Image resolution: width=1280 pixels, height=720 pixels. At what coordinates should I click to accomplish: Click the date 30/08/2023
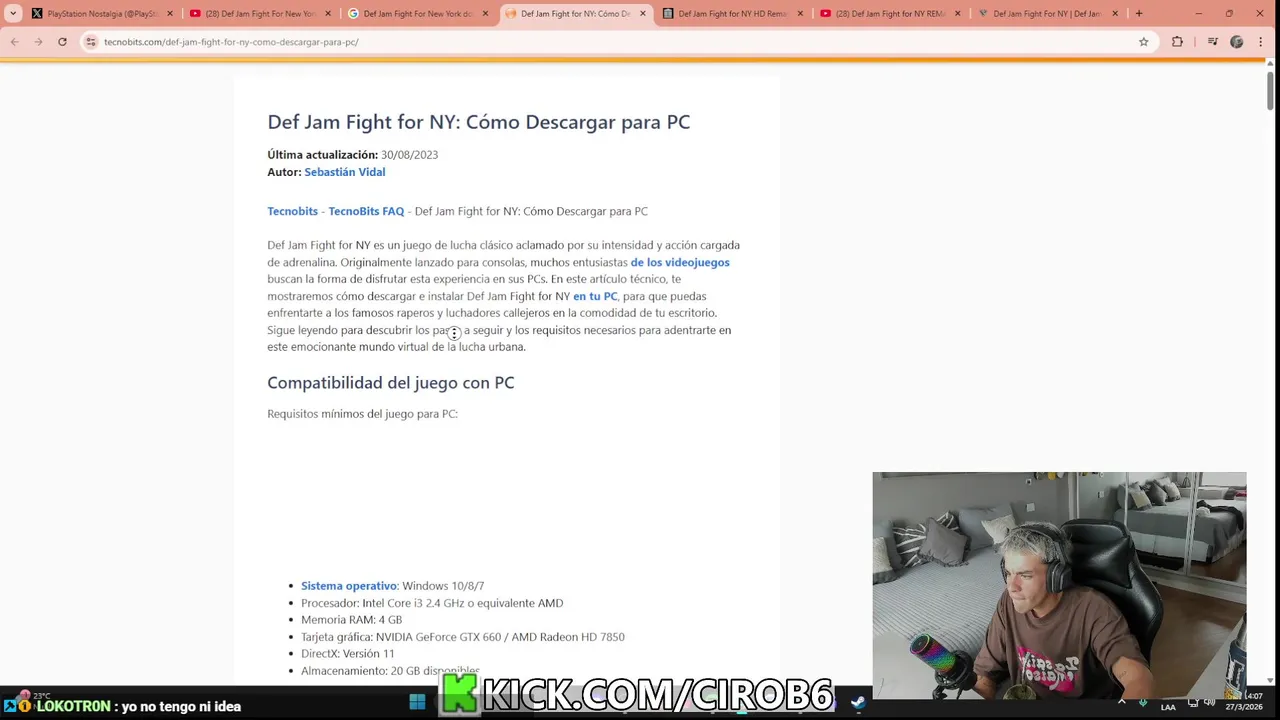[x=409, y=155]
